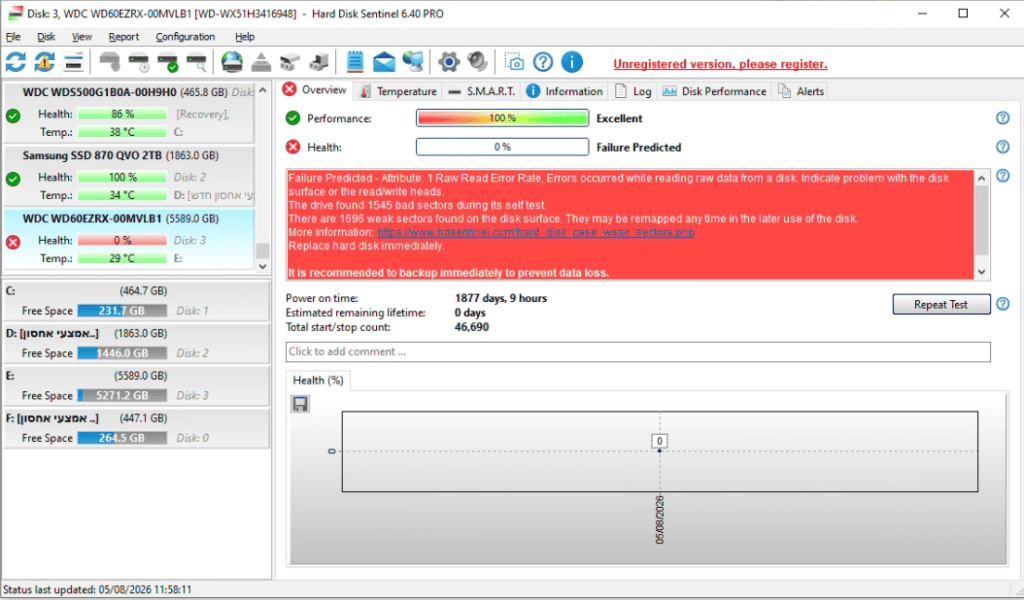Switch to the Log tab
Image resolution: width=1024 pixels, height=600 pixels.
633,91
